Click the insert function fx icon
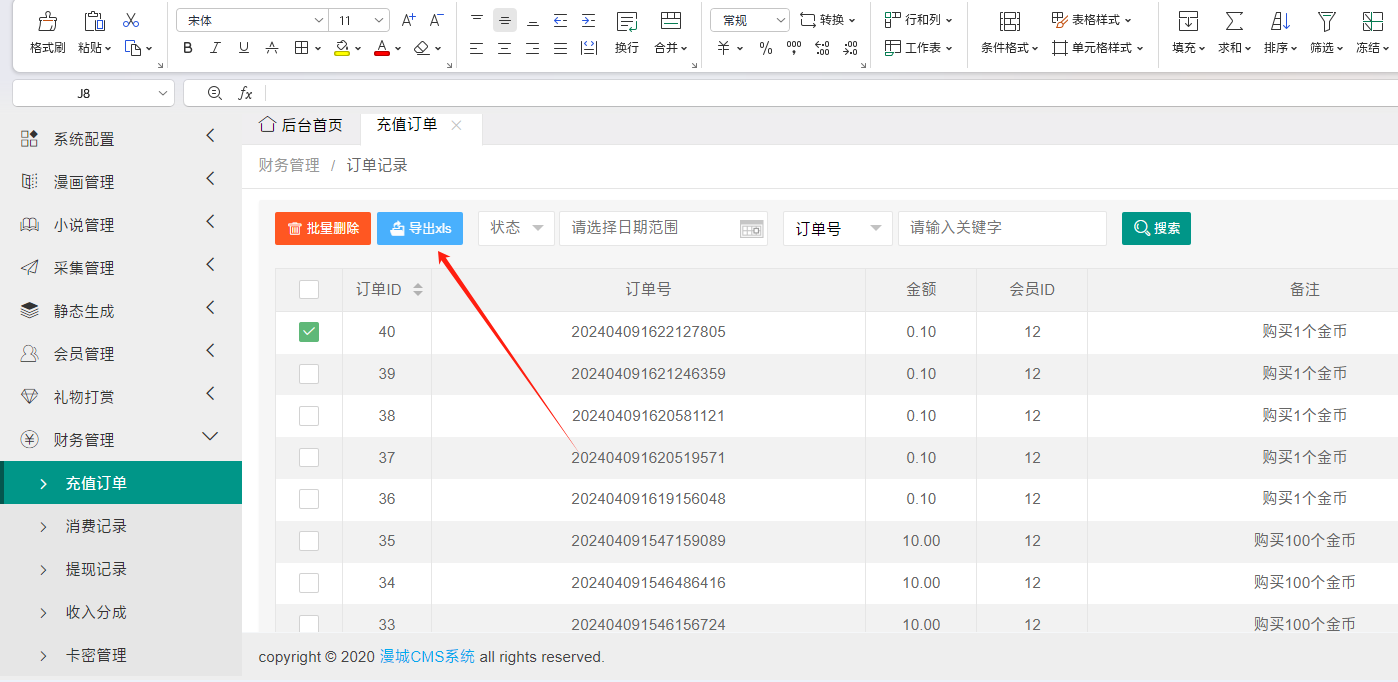1398x682 pixels. point(245,93)
